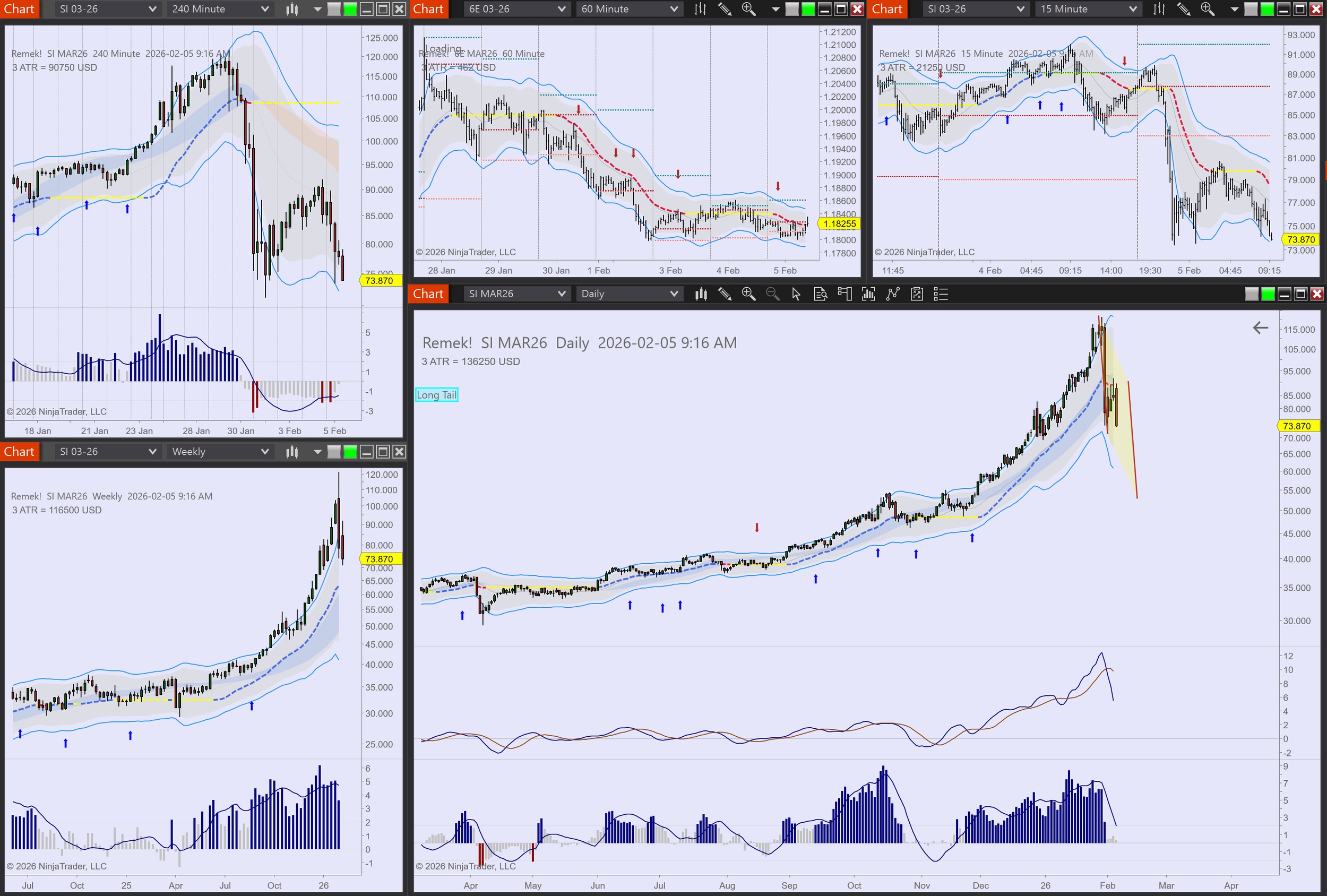Click the cursor pointer tool in Daily chart

[x=796, y=294]
